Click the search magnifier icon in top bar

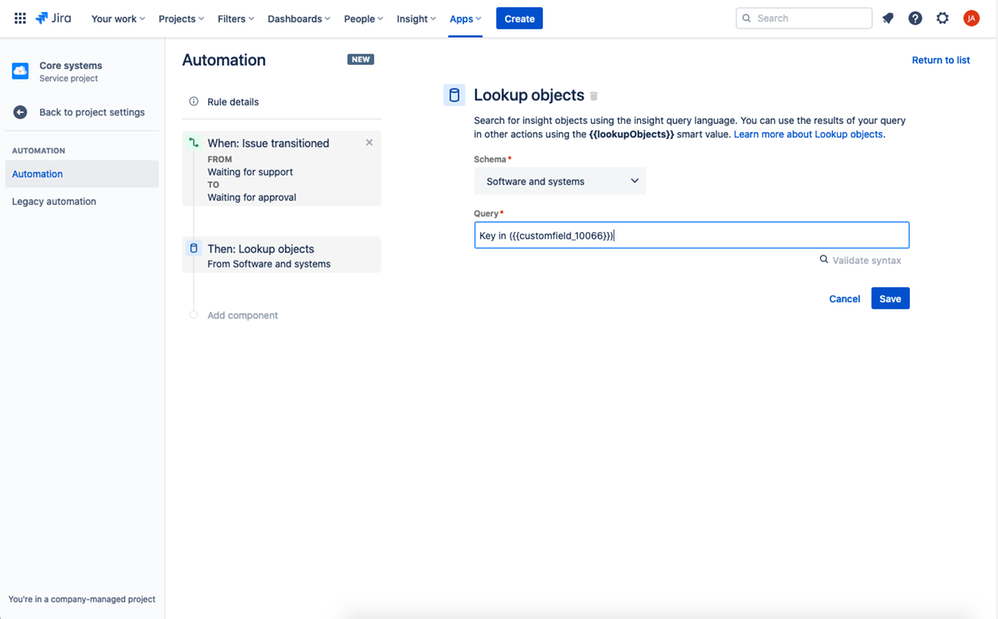[x=747, y=18]
